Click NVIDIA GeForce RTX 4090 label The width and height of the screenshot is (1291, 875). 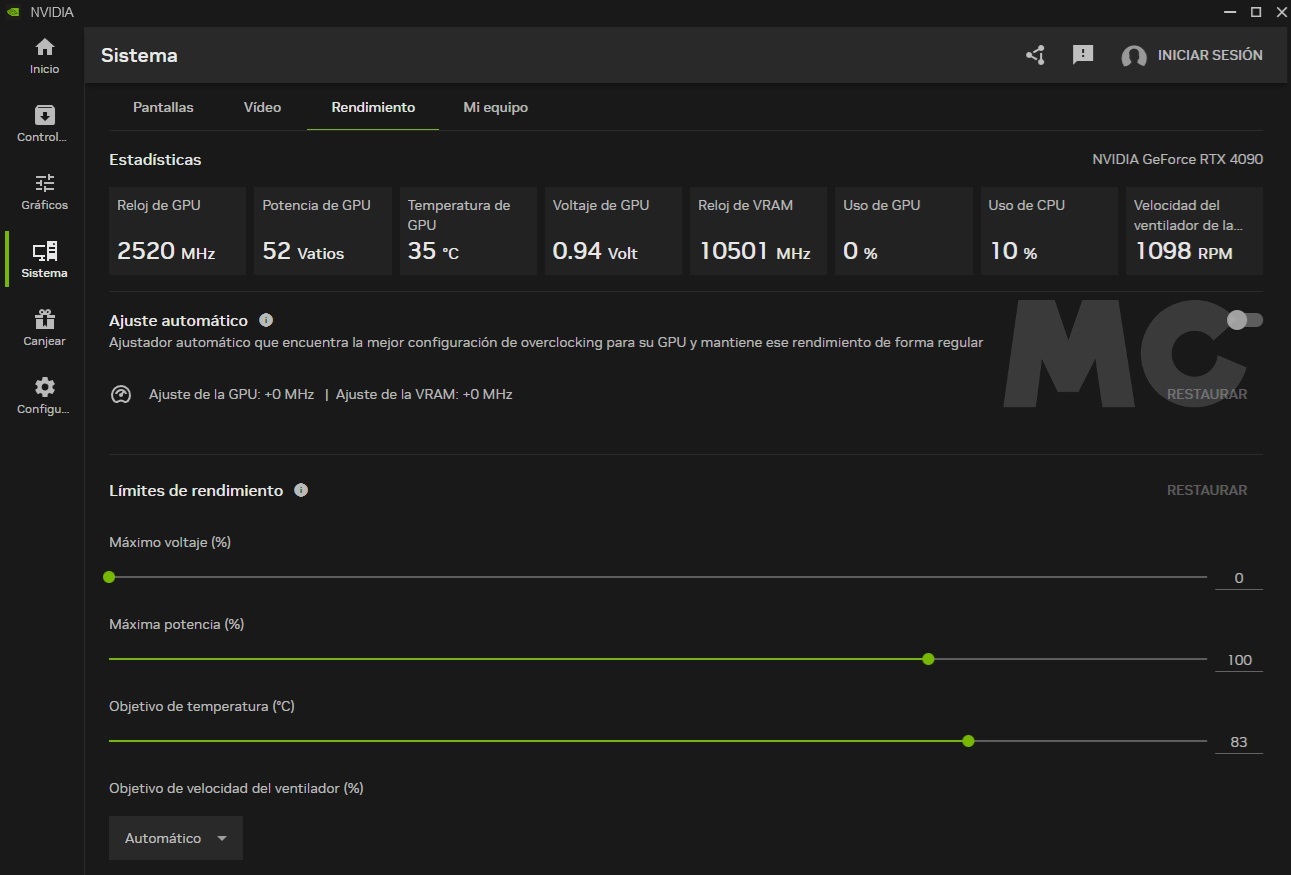coord(1177,160)
